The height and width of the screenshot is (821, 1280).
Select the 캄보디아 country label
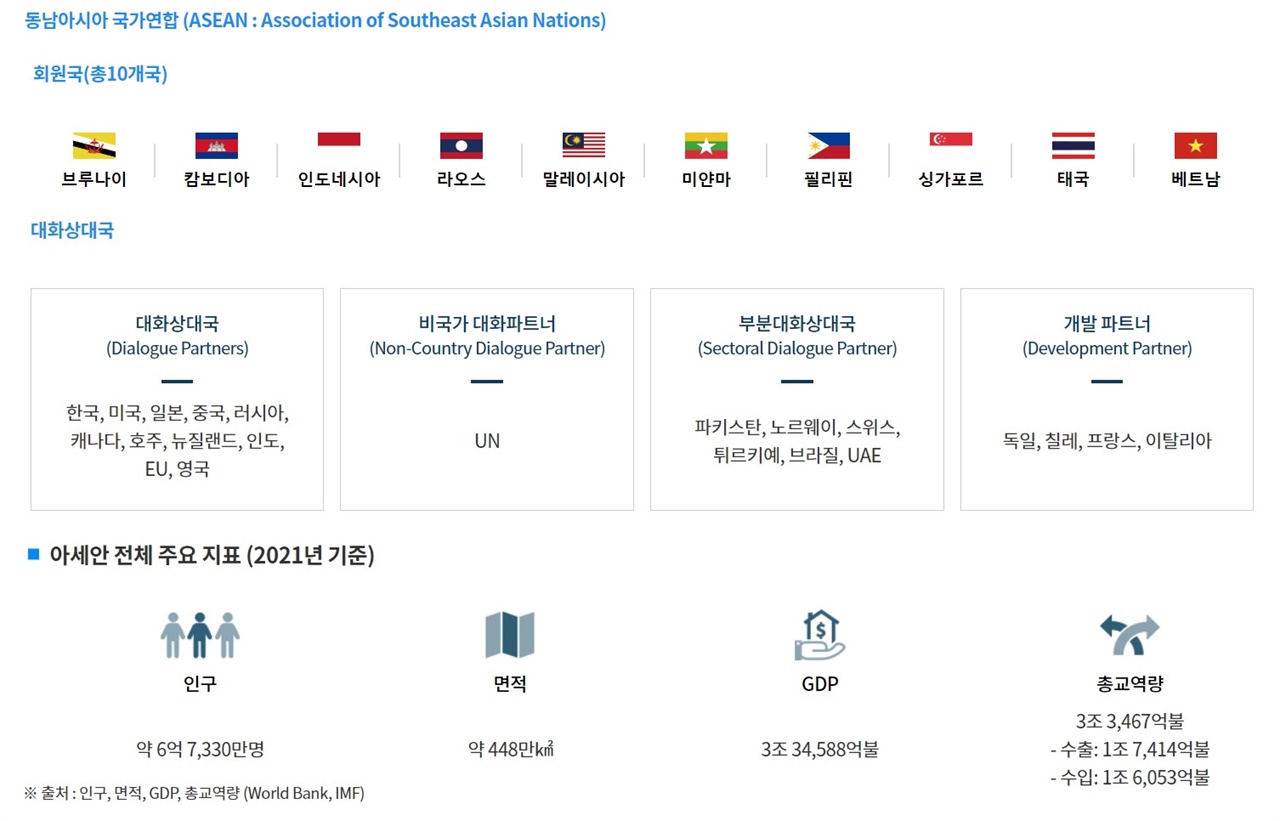click(x=217, y=180)
